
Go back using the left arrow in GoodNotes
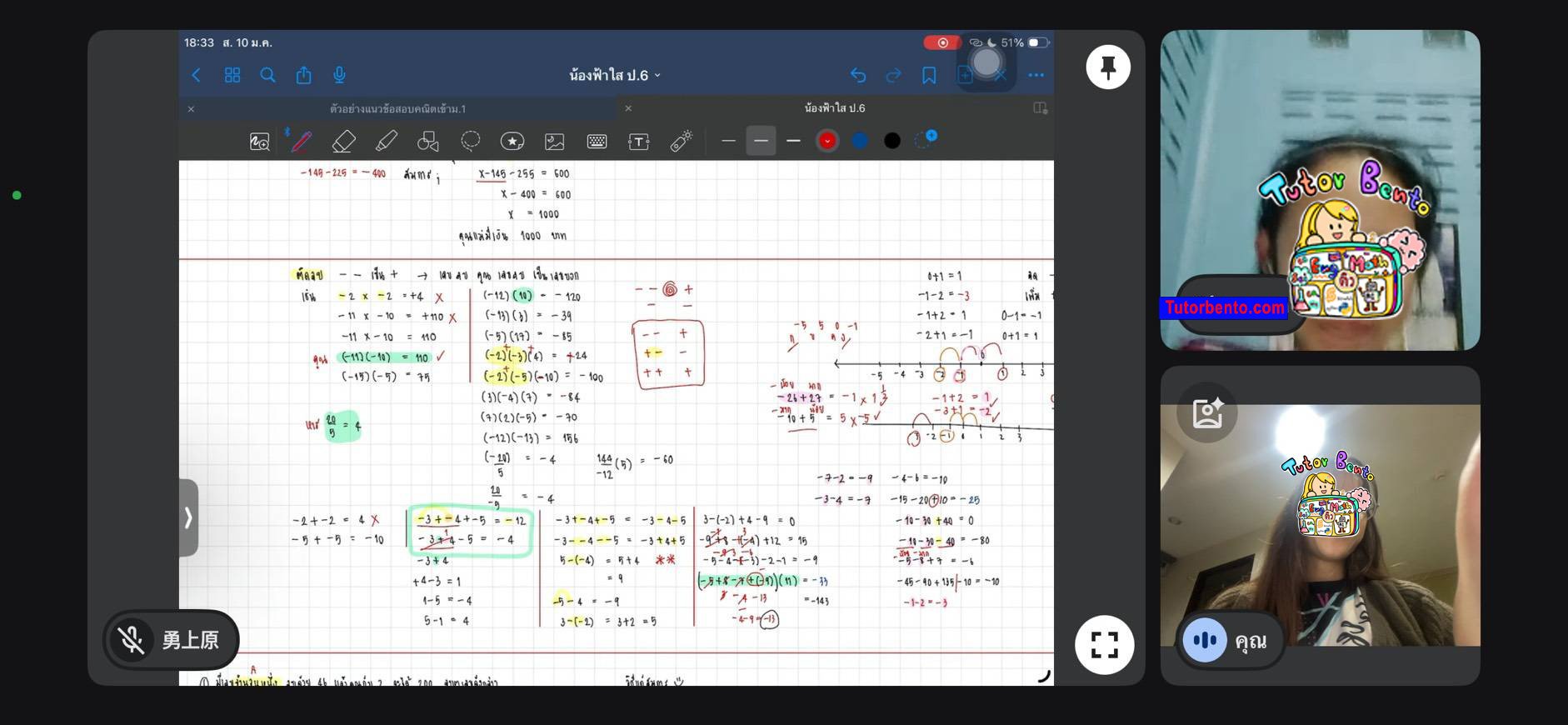(197, 75)
